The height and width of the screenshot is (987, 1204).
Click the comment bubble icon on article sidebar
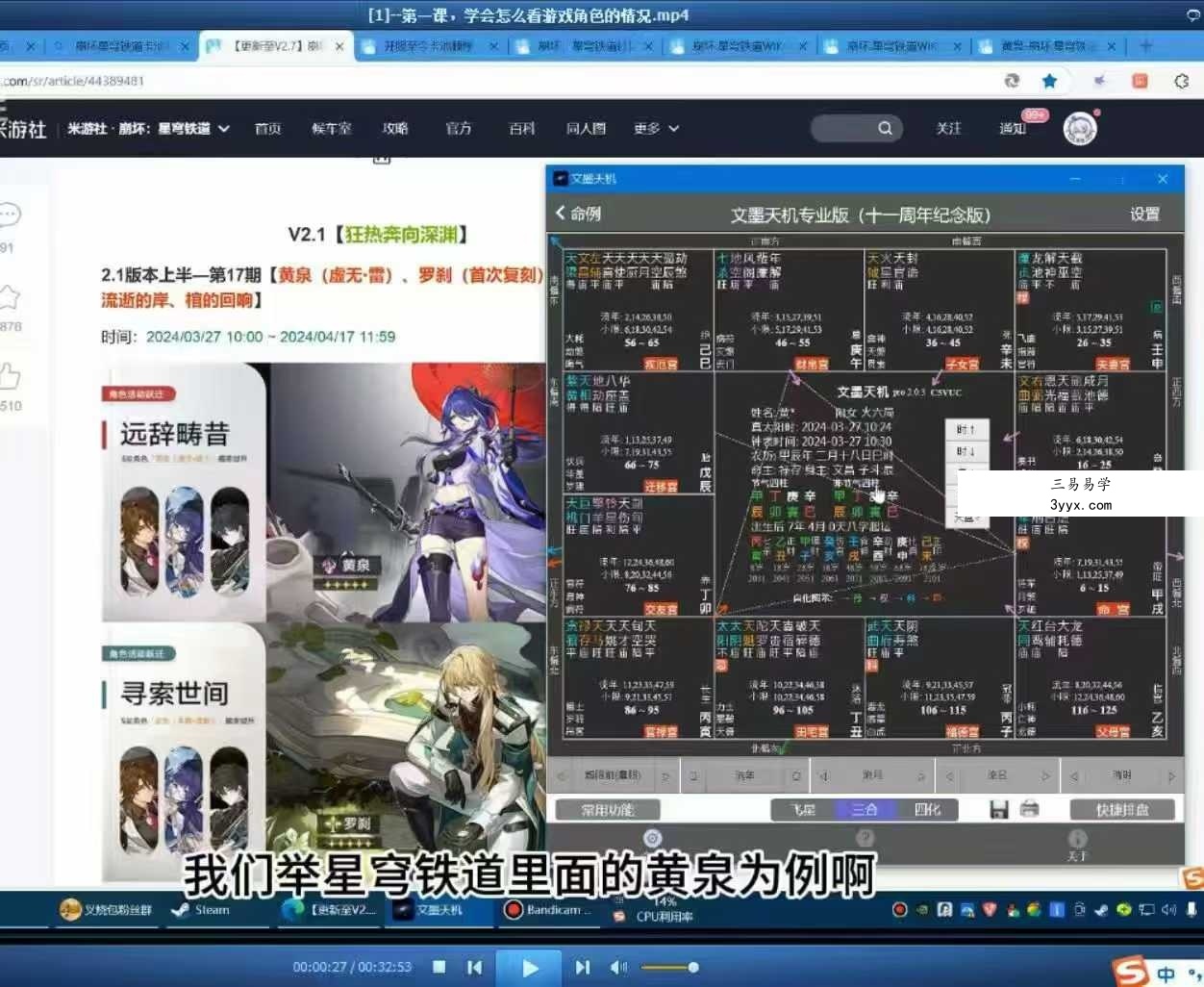(x=10, y=215)
